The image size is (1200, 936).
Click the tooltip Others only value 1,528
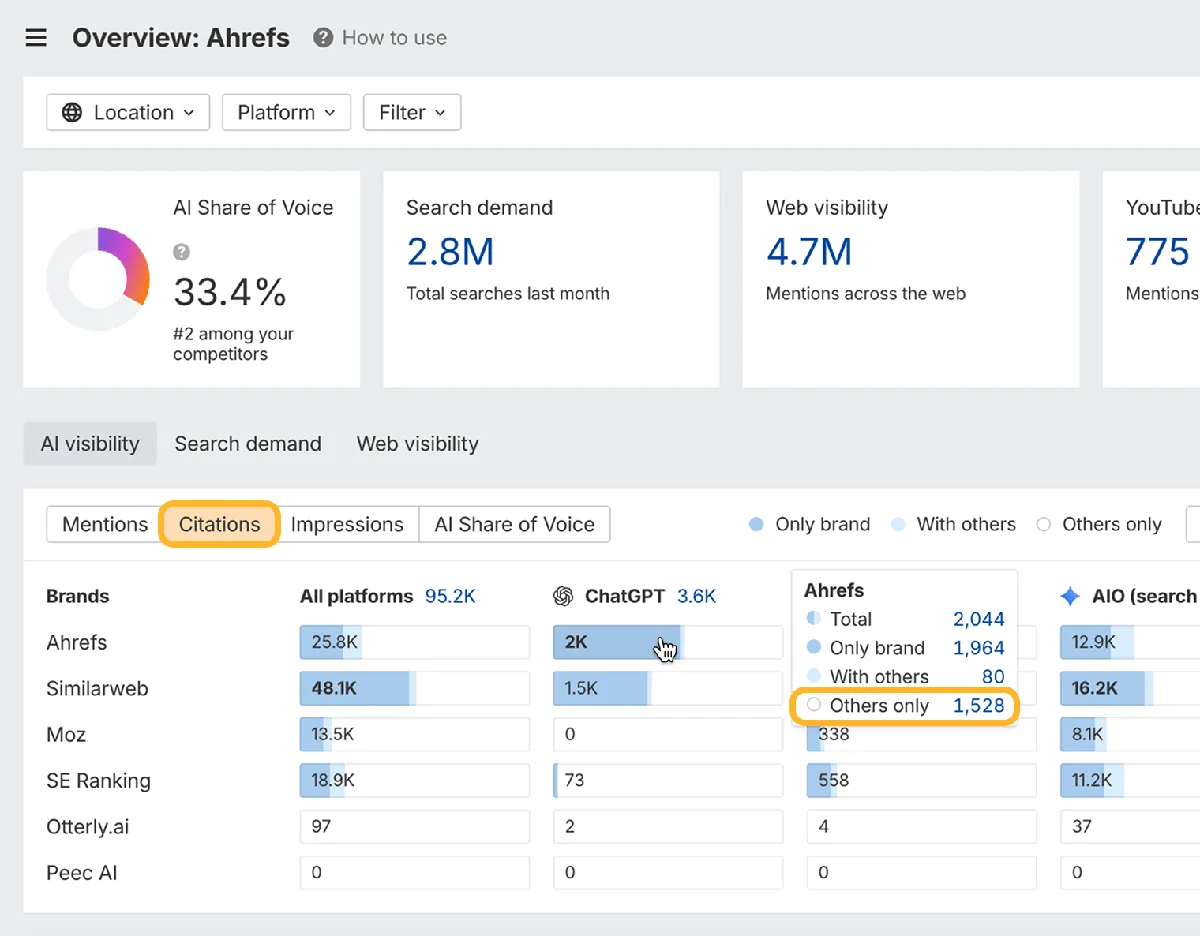tap(978, 706)
